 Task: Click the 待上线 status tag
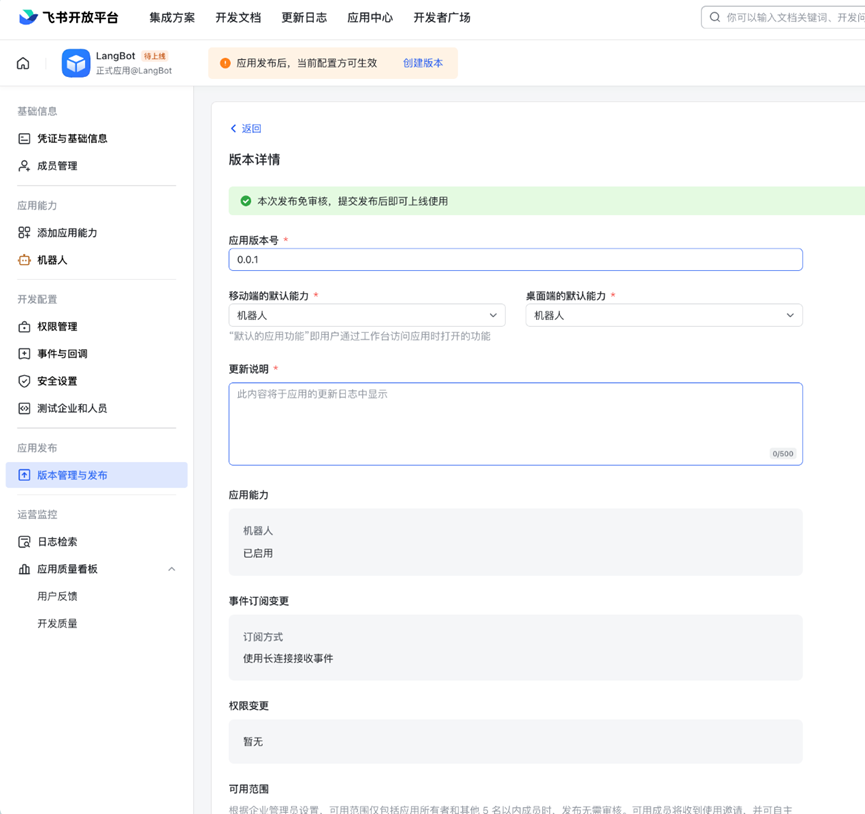(154, 56)
